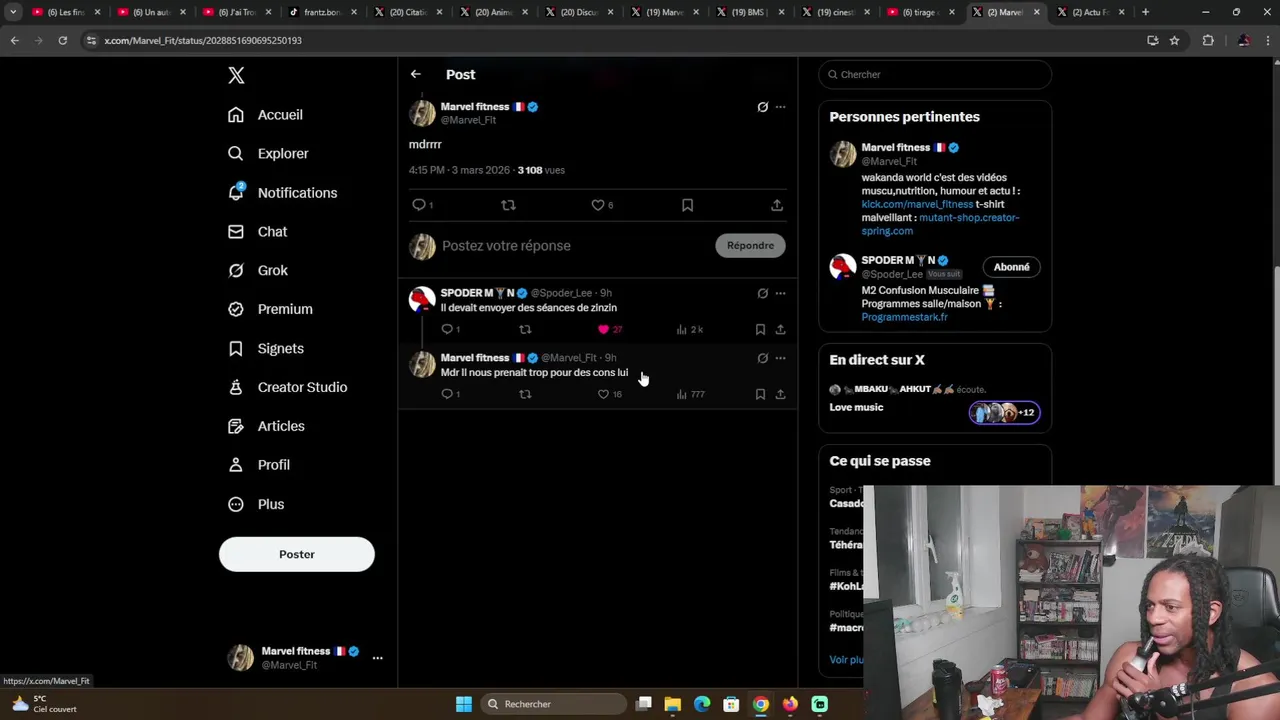Bookmark 'Mdr Il nous prenait' comment
Image resolution: width=1280 pixels, height=720 pixels.
[760, 394]
